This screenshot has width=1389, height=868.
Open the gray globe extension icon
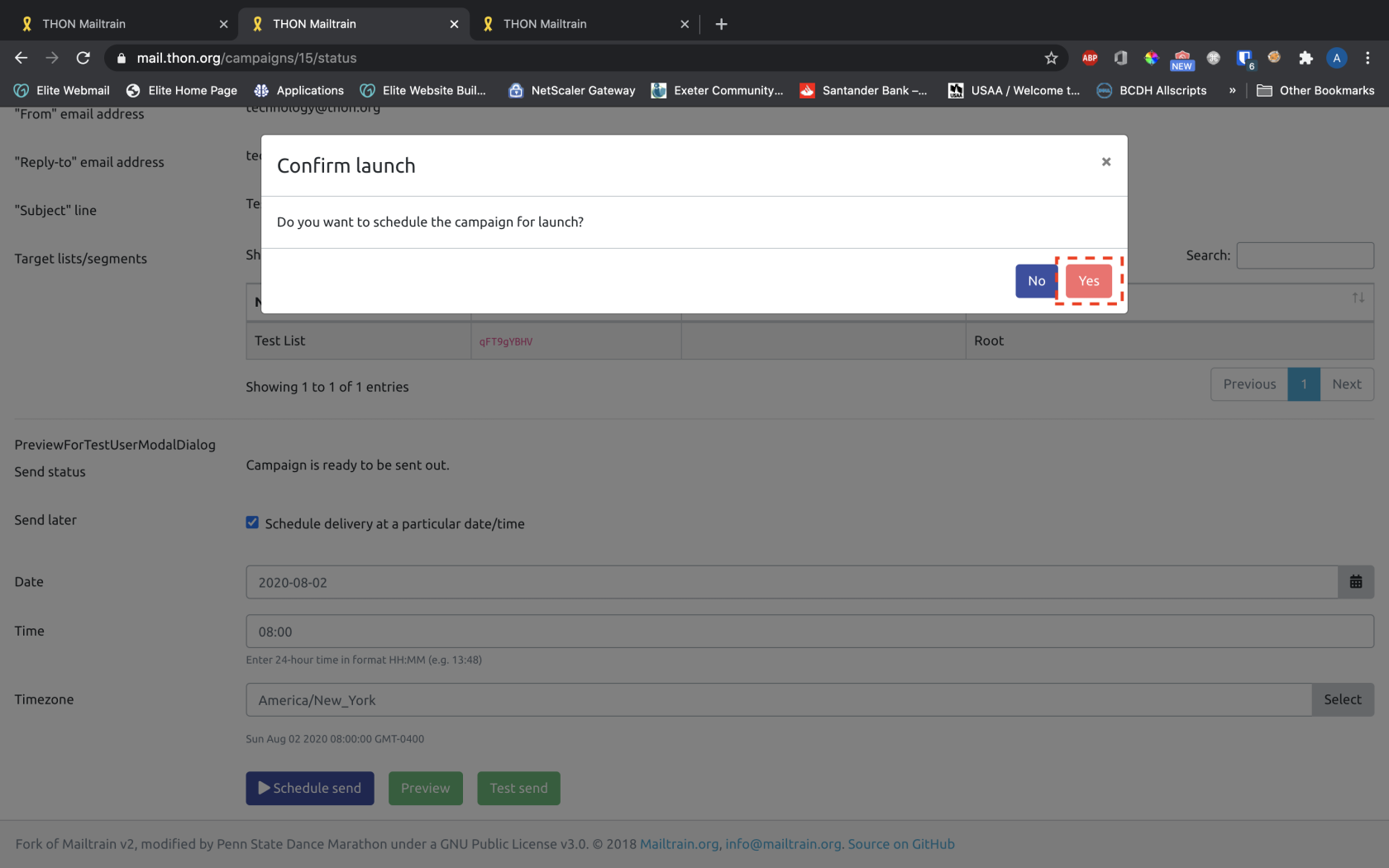(x=1213, y=58)
